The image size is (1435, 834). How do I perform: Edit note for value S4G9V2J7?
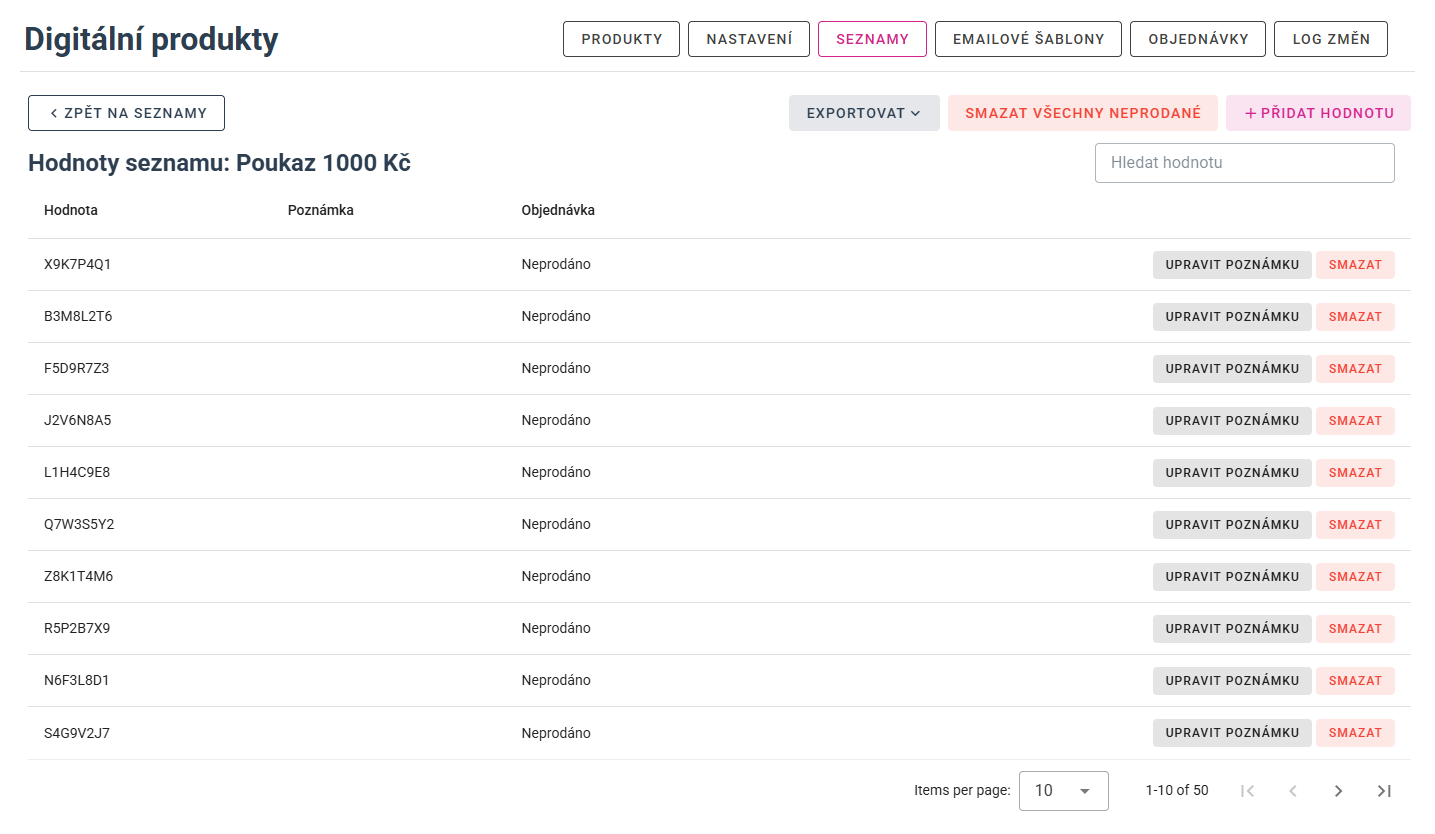click(1231, 733)
